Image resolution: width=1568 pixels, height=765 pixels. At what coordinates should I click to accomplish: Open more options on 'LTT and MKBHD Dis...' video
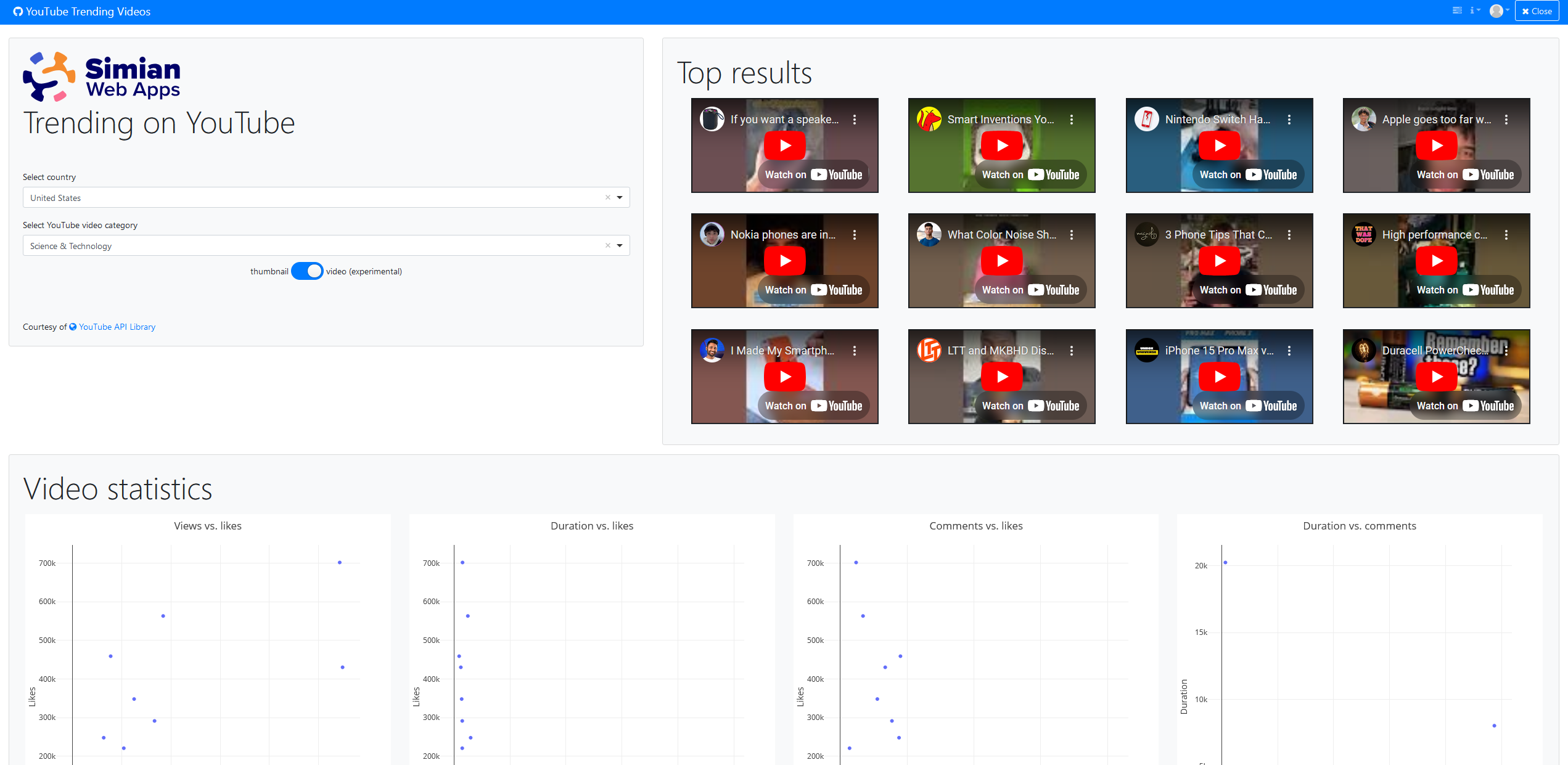tap(1072, 351)
